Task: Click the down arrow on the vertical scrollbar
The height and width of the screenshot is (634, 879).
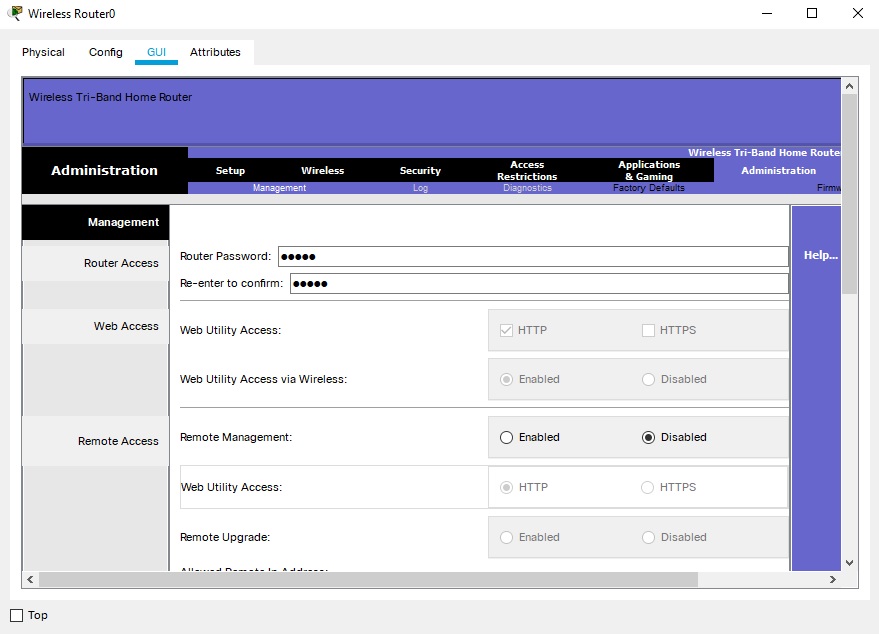Action: 849,562
